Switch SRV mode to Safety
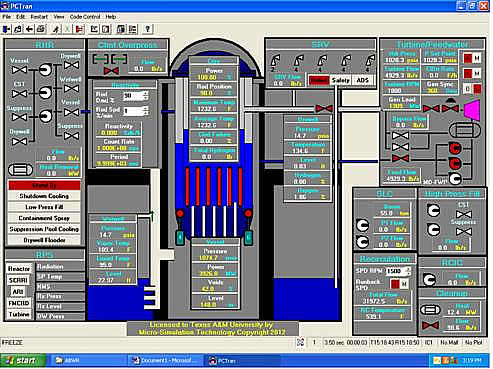Viewport: 493px width, 369px height. pos(340,80)
